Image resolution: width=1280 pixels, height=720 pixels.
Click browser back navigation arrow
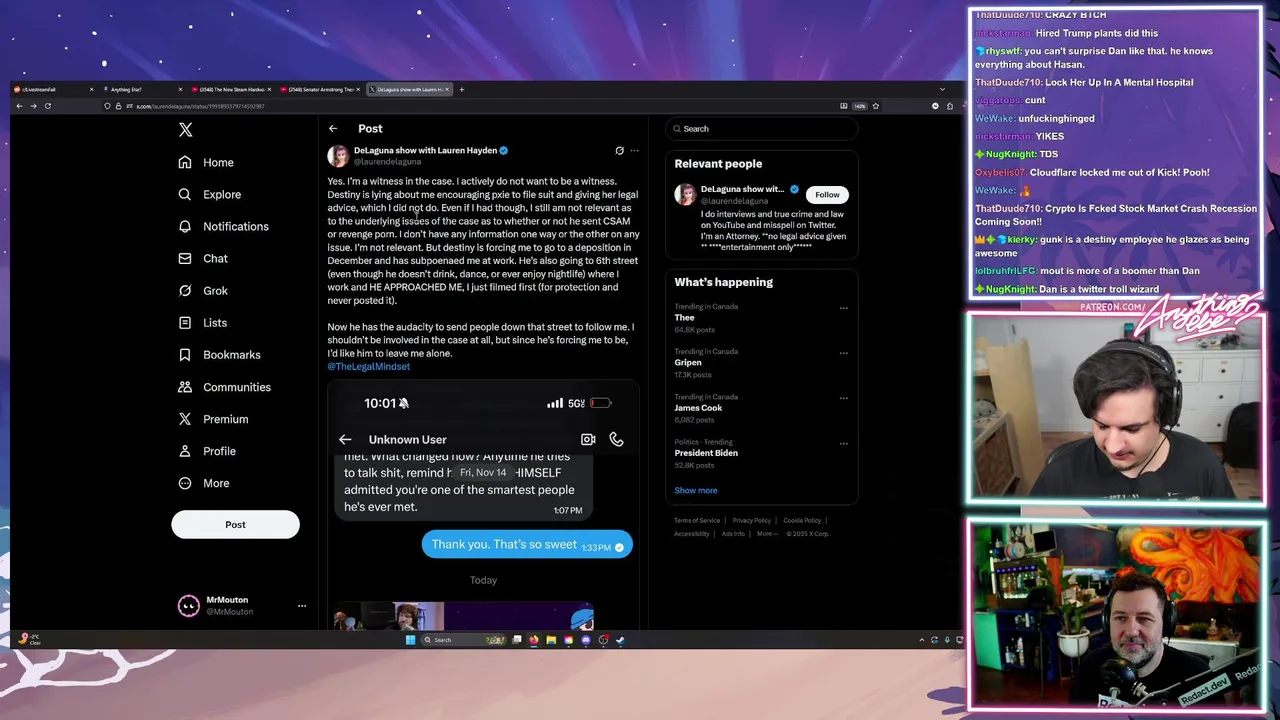tap(19, 106)
